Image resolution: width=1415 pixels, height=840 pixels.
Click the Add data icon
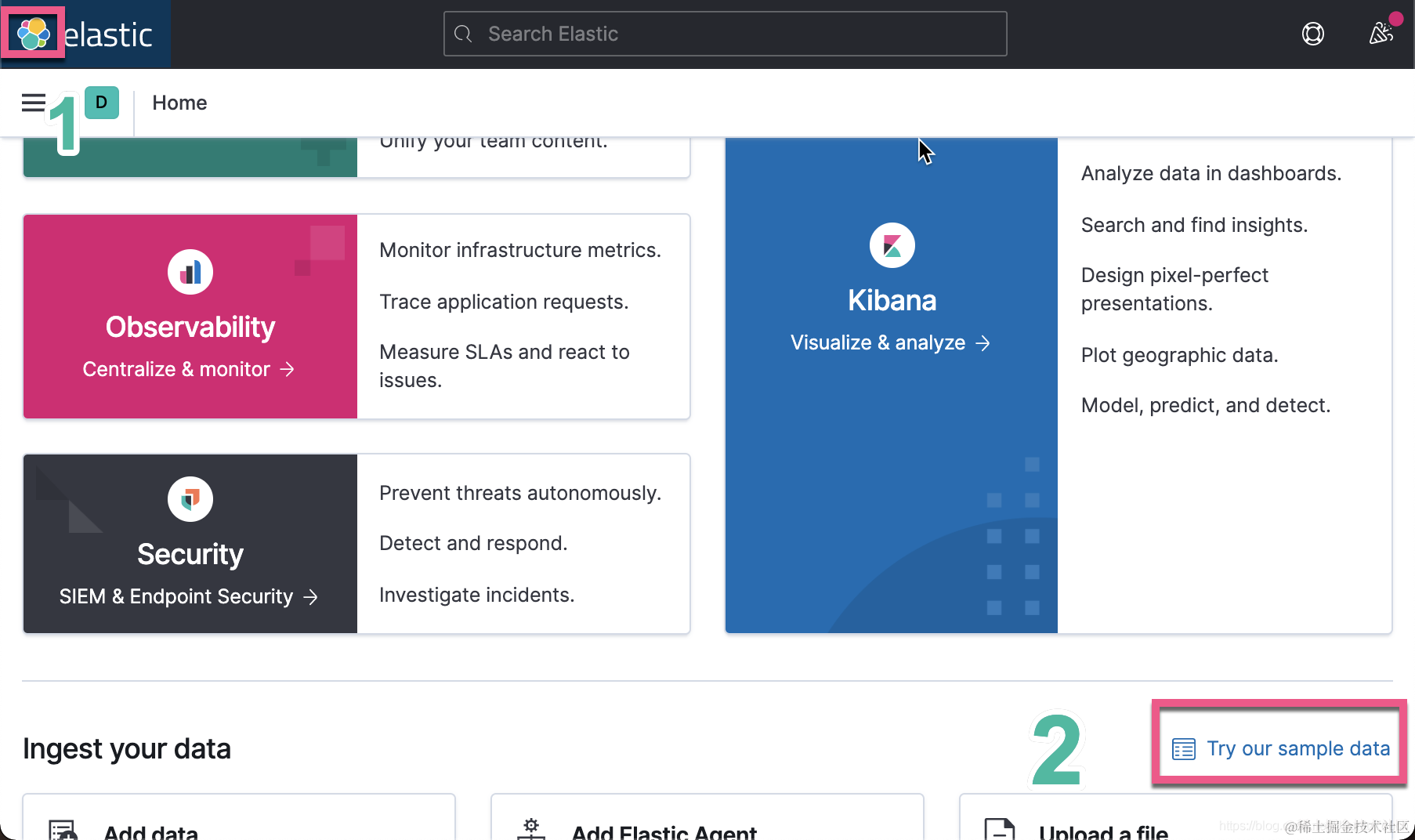(x=63, y=831)
